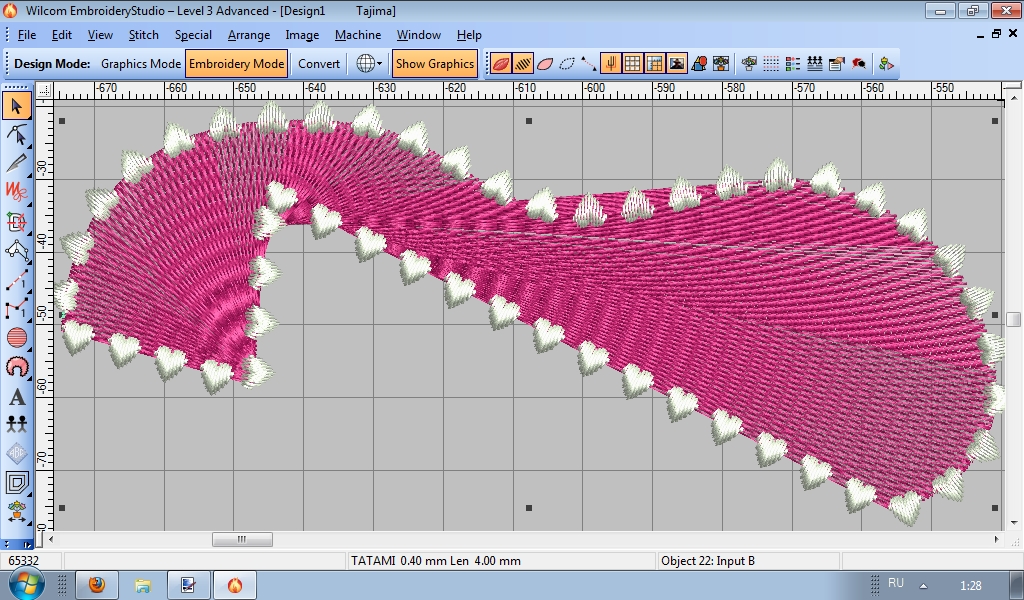Click the knife cutting tool

[16, 163]
